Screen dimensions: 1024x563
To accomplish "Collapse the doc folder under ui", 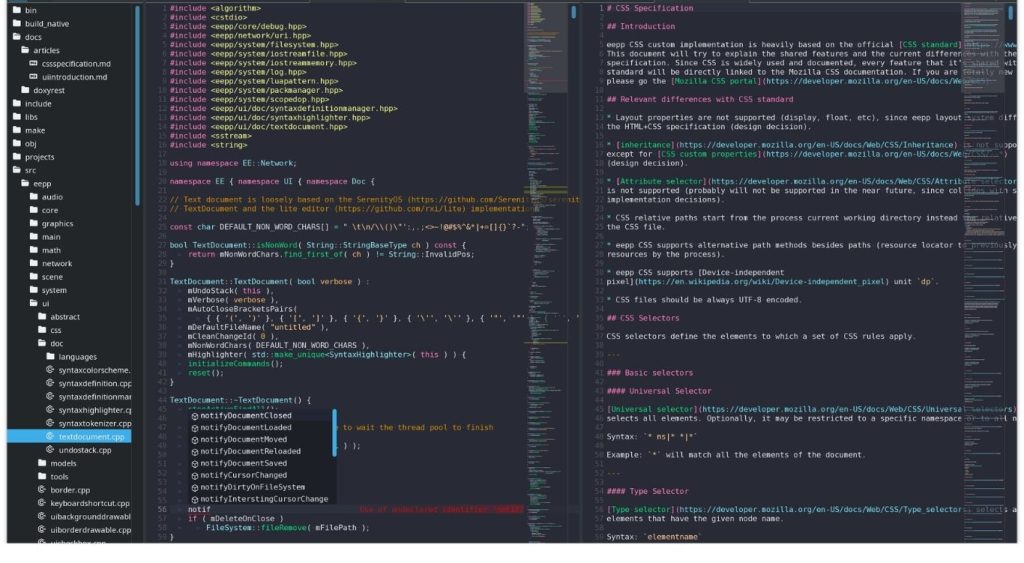I will click(x=42, y=343).
